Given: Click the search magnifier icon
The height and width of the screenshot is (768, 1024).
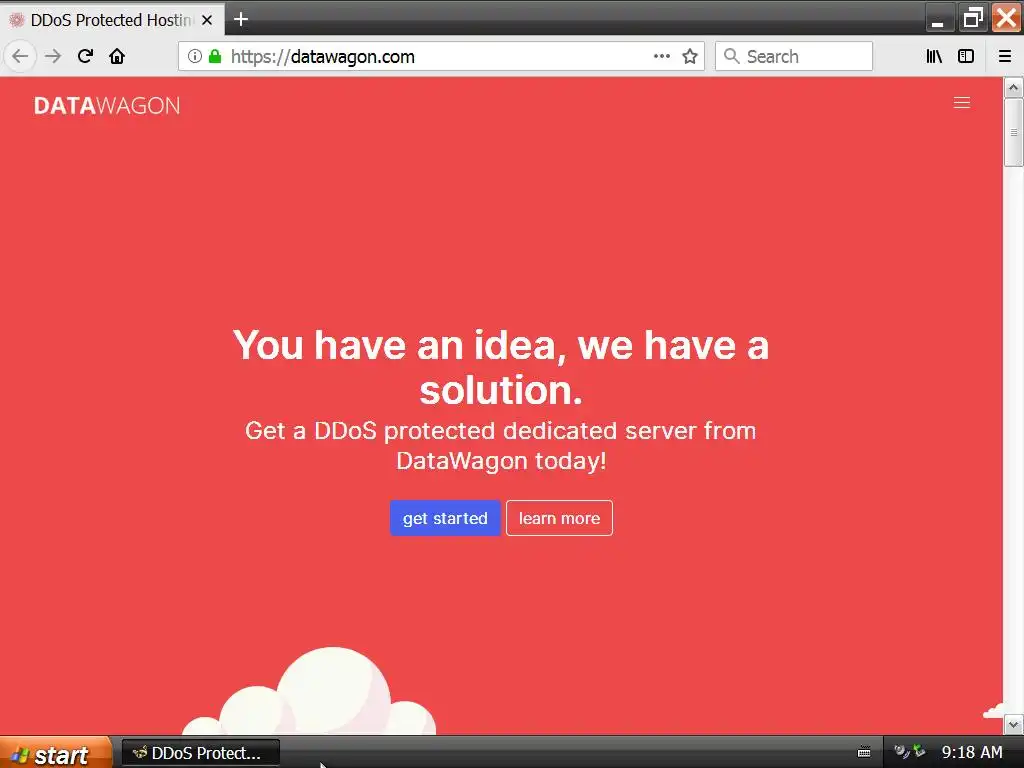Looking at the screenshot, I should (x=731, y=56).
